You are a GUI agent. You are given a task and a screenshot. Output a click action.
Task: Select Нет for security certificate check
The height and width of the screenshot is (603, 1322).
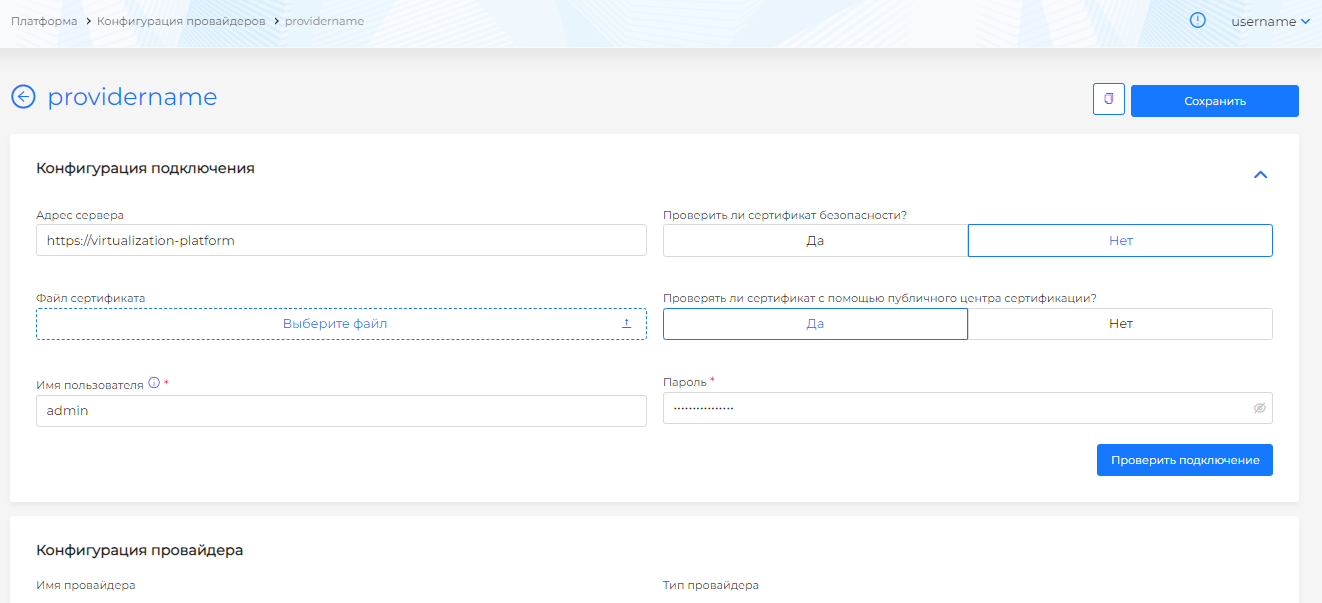1120,240
